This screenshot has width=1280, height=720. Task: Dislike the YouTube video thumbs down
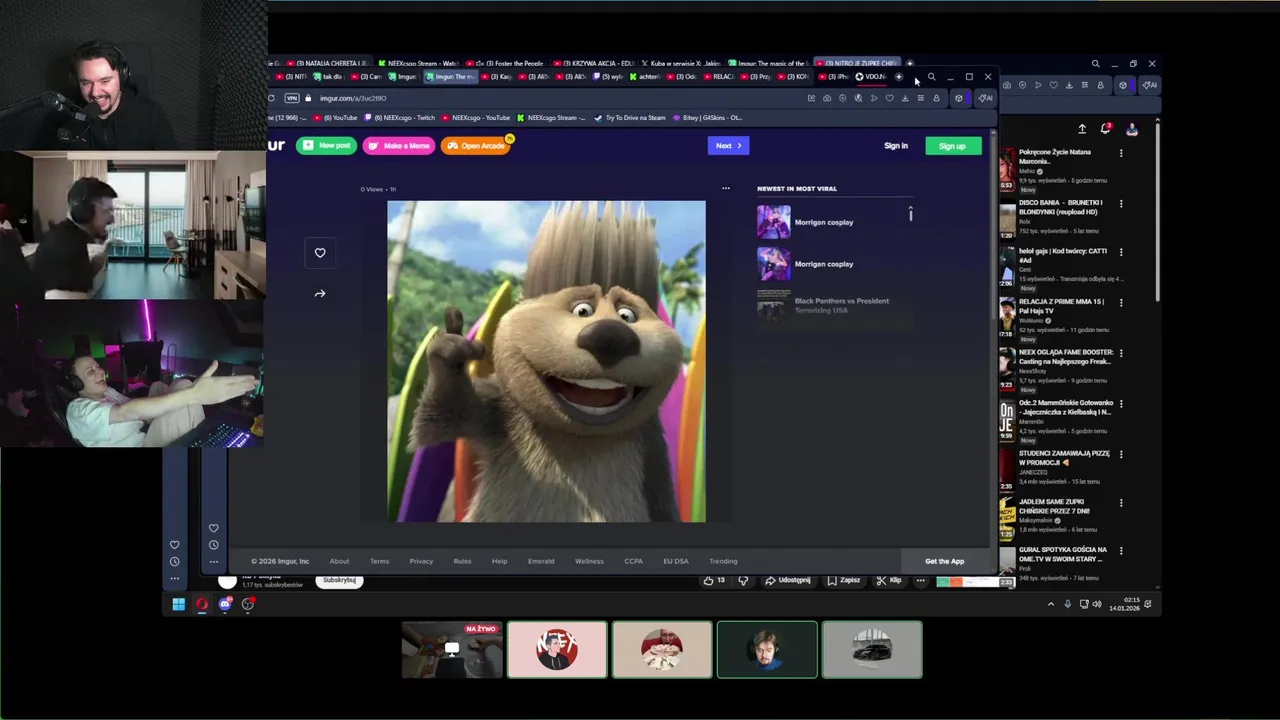(743, 581)
